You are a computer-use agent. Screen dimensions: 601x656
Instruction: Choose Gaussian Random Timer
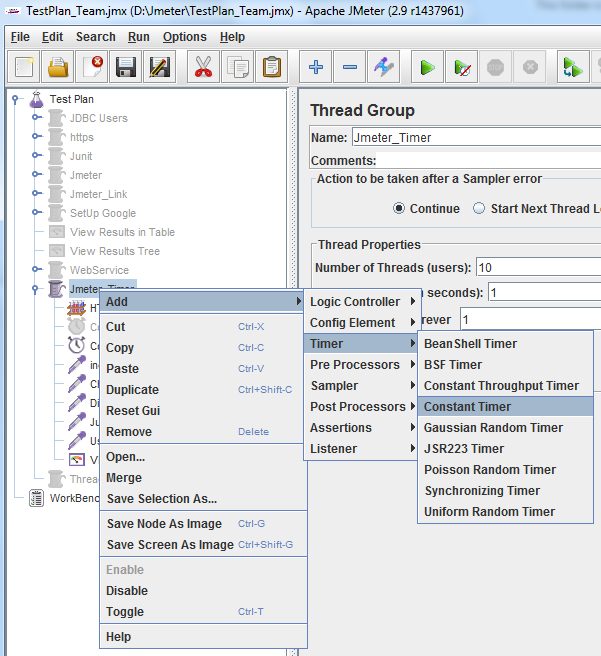[505, 428]
